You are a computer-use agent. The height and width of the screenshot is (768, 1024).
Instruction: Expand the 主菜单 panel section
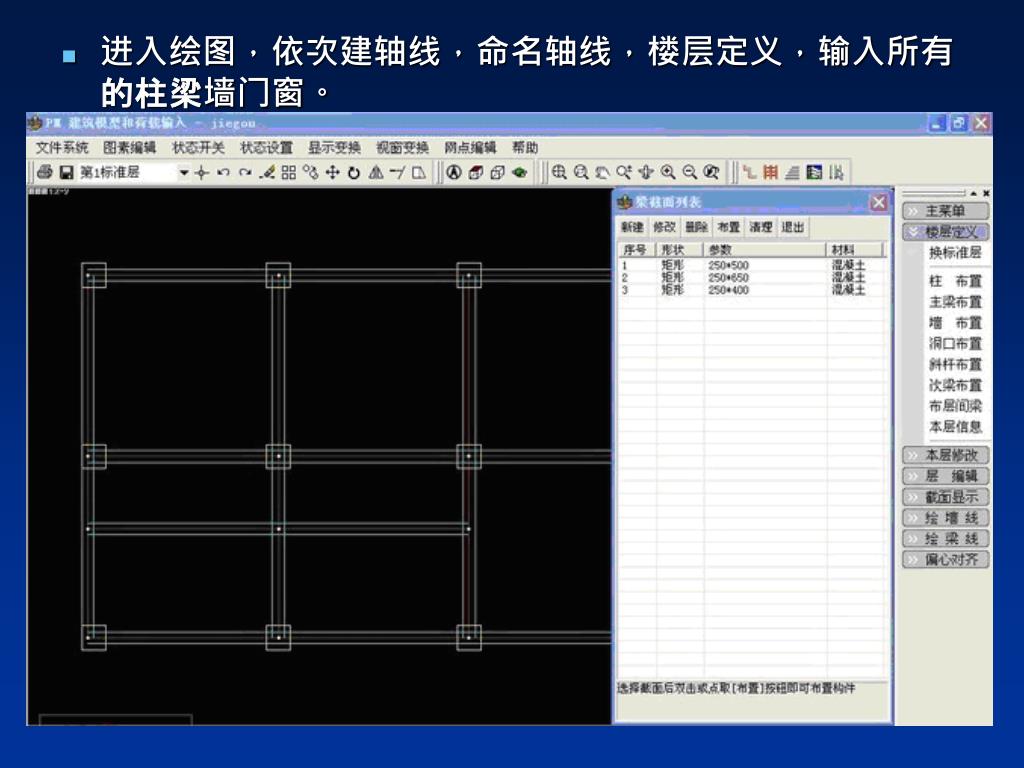(946, 211)
